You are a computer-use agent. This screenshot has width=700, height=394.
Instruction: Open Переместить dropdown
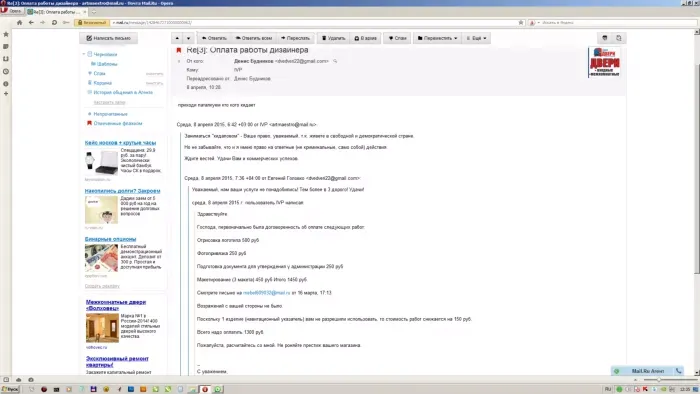(x=438, y=38)
